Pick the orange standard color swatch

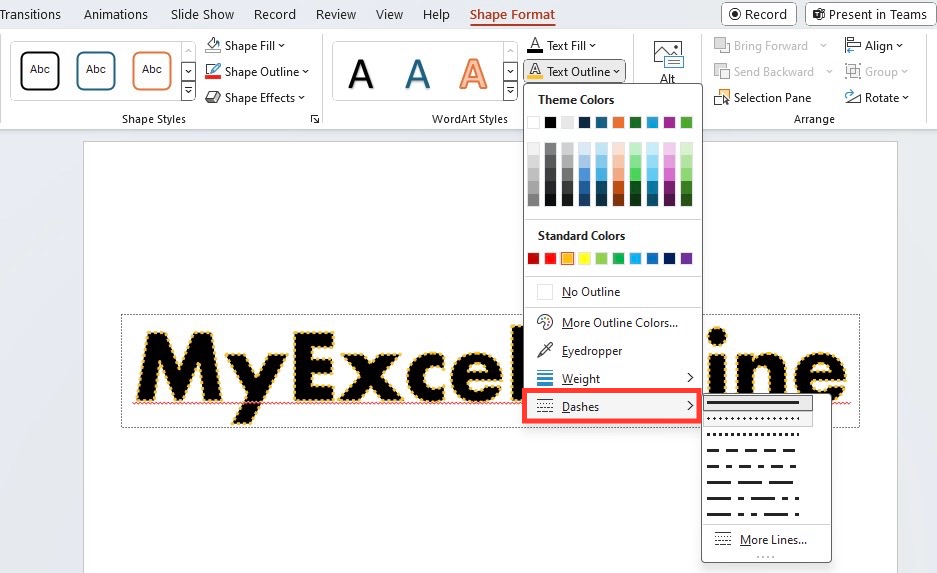(567, 258)
